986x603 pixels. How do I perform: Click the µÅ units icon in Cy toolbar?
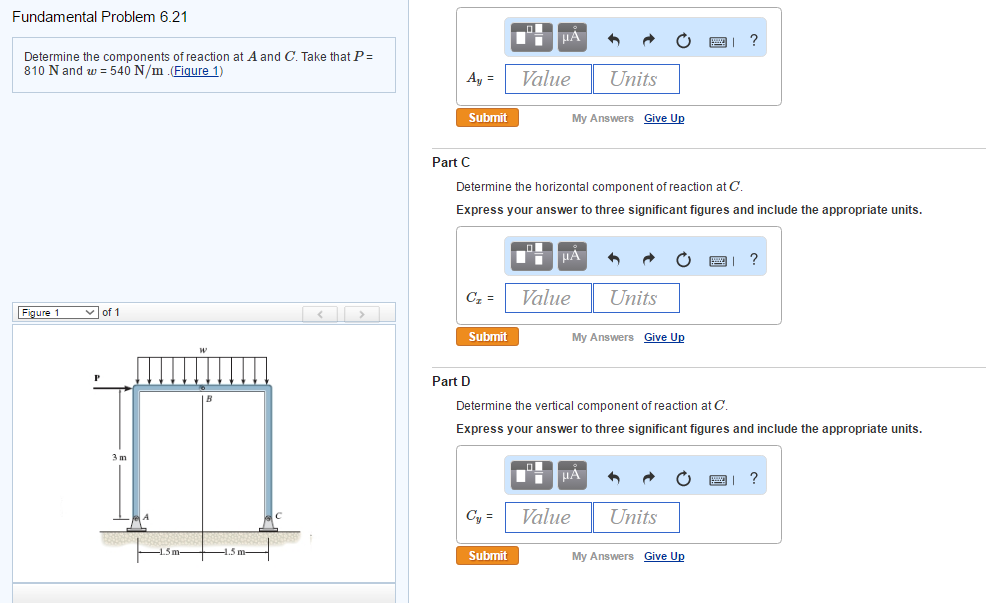pyautogui.click(x=571, y=475)
